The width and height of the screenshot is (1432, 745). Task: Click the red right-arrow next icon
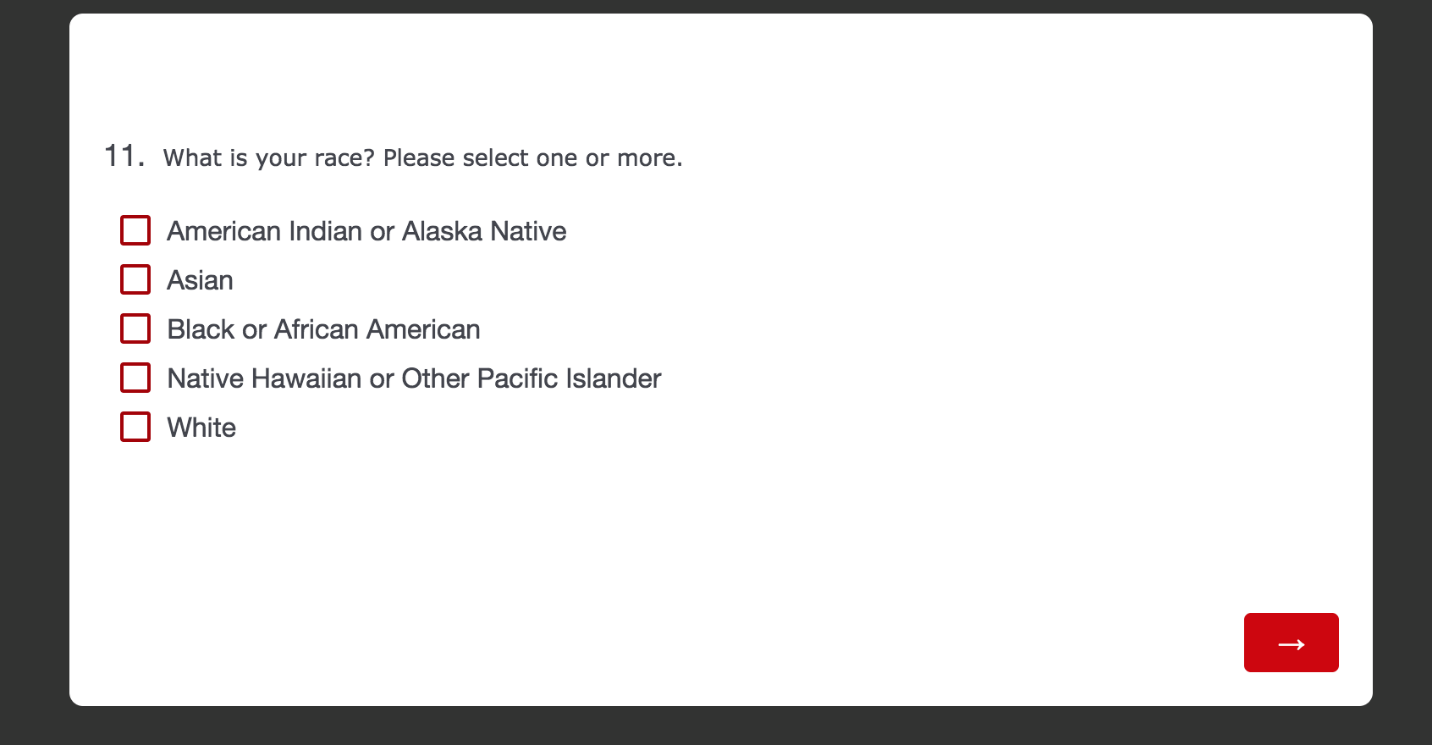pos(1291,643)
